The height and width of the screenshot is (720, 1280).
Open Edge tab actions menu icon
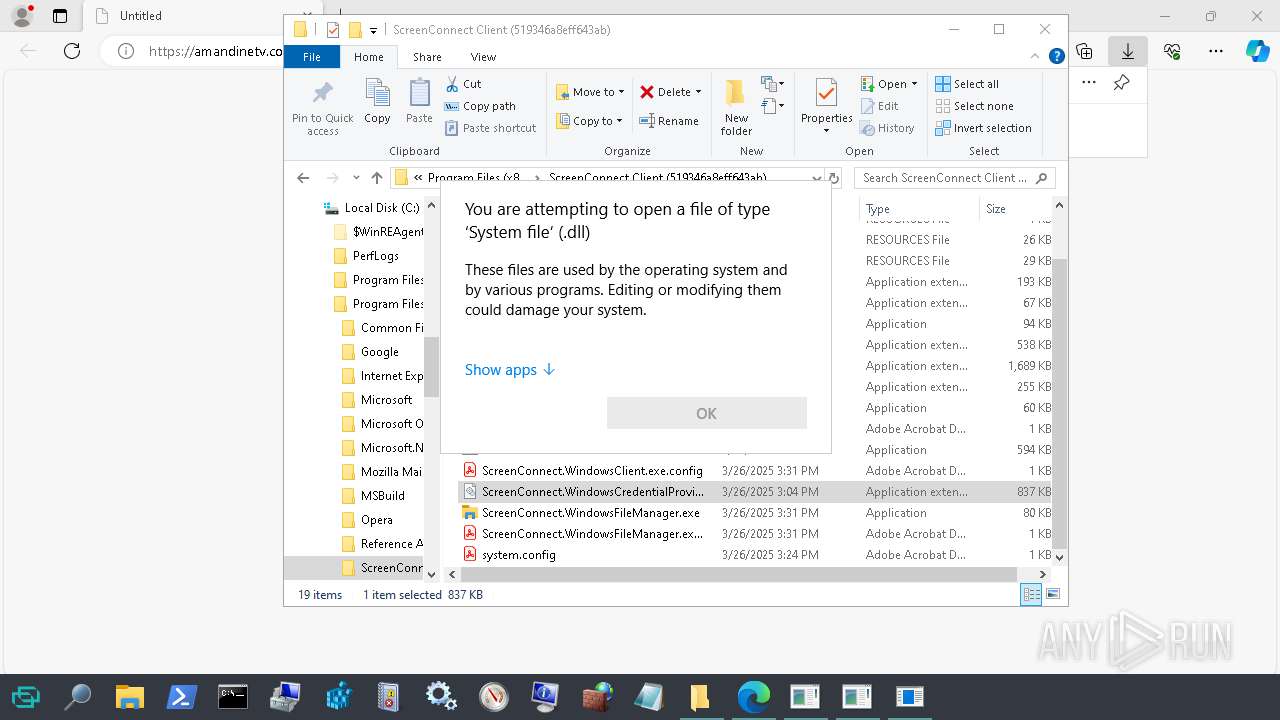60,16
